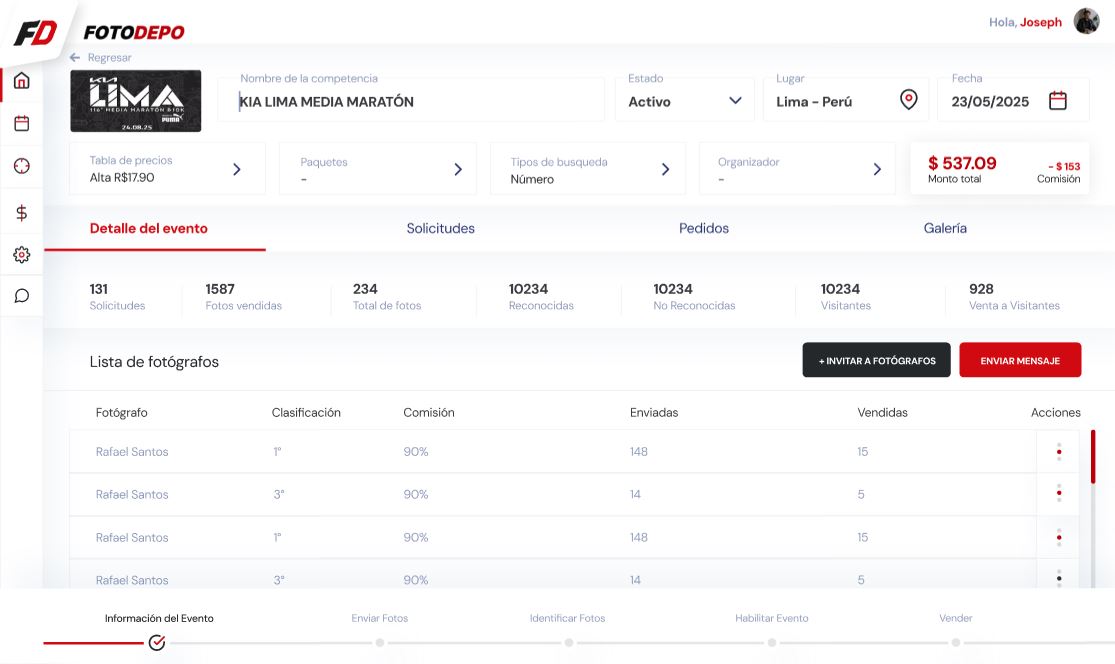
Task: Click the Invitar a Fotógrafos button
Action: pyautogui.click(x=876, y=360)
